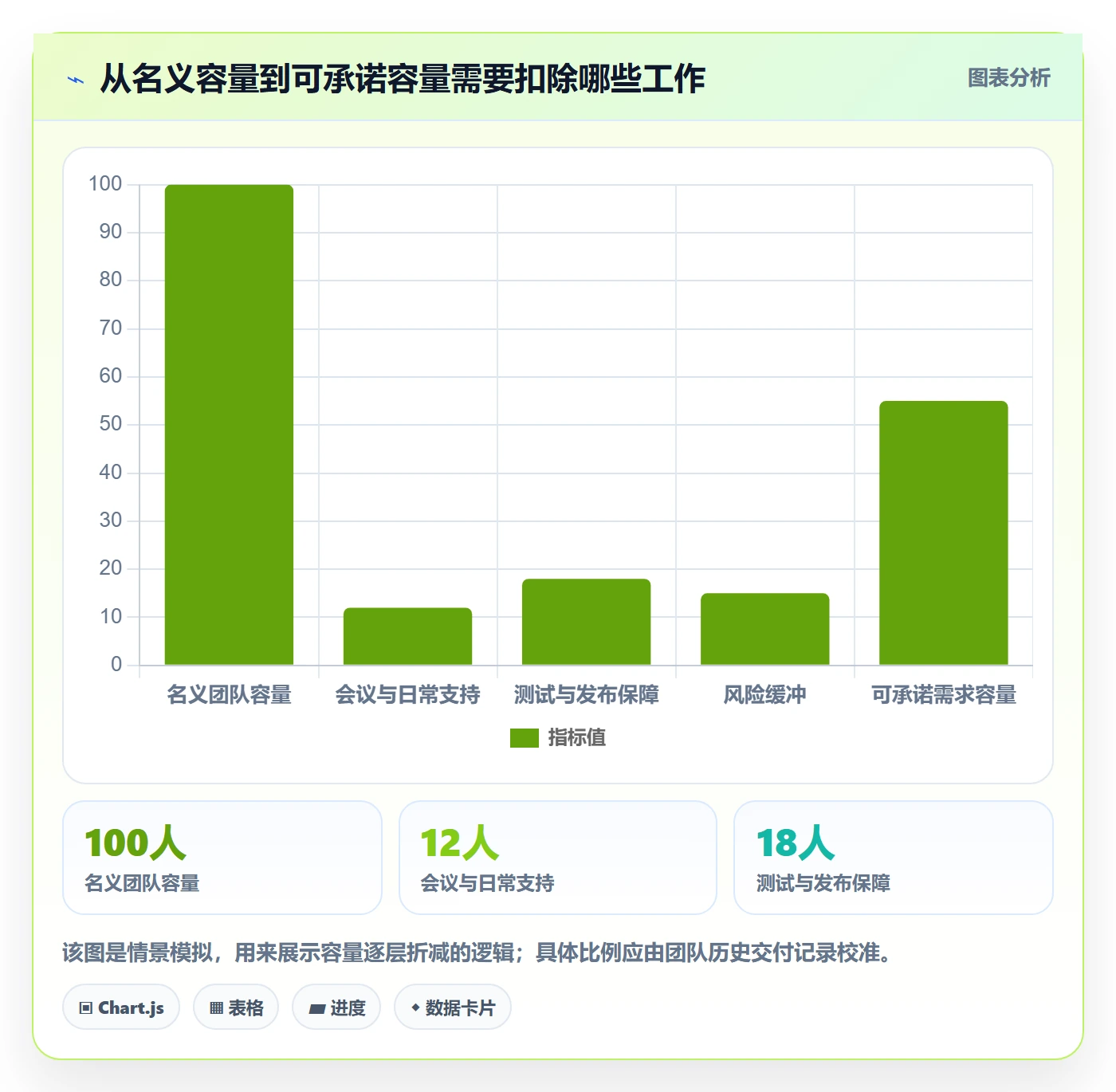The height and width of the screenshot is (1092, 1116).
Task: Click the lightning bolt icon beside the title
Action: click(x=76, y=80)
